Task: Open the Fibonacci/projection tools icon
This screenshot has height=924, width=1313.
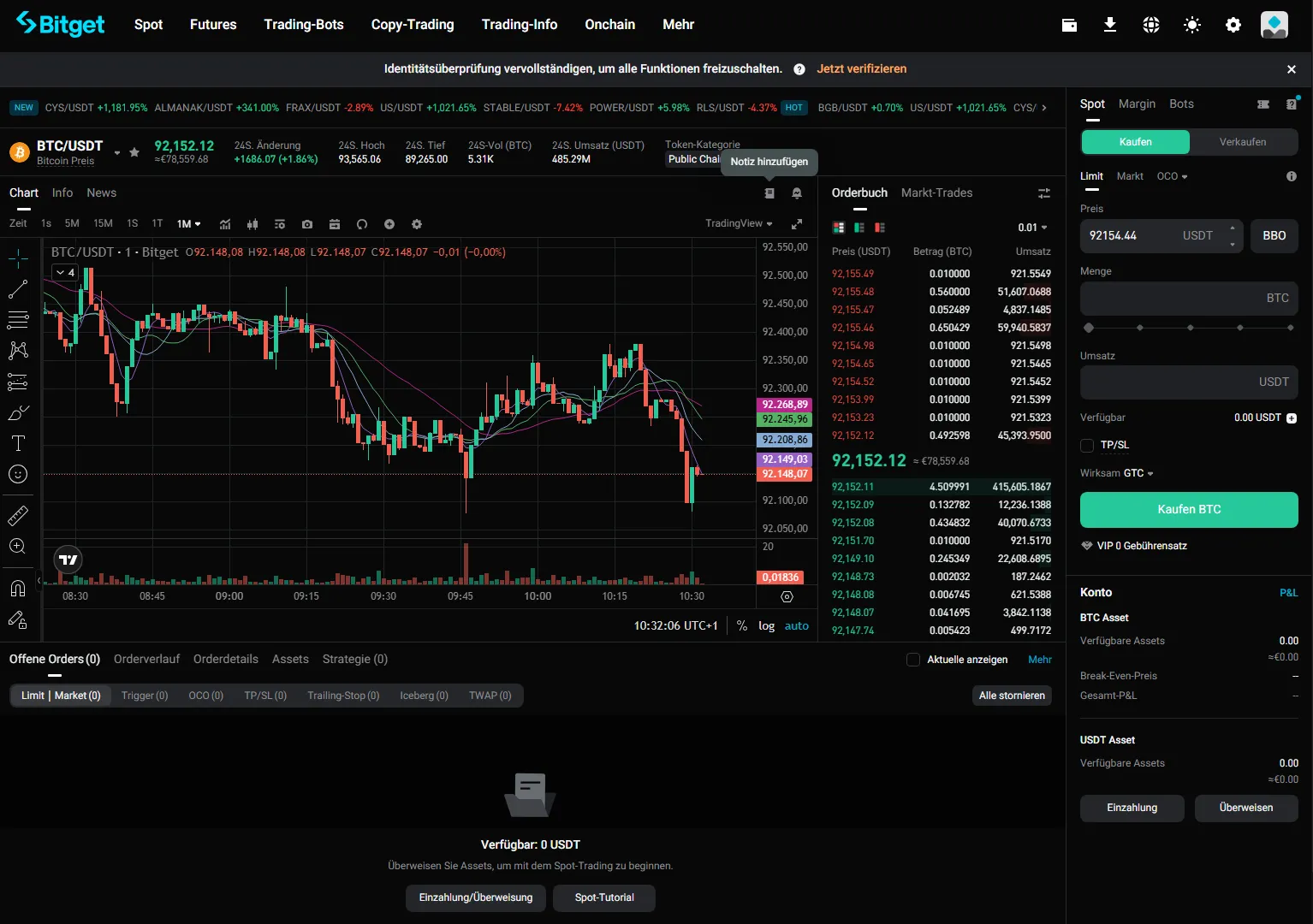Action: (18, 382)
